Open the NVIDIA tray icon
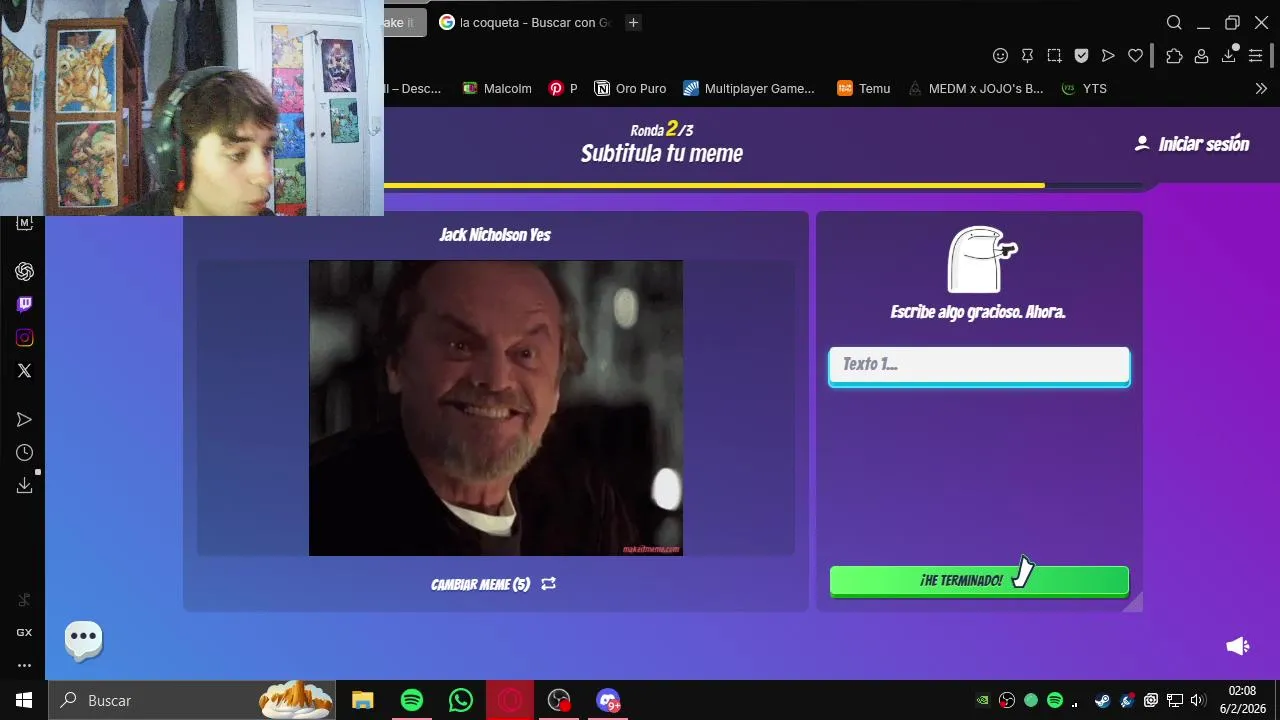The height and width of the screenshot is (720, 1280). (983, 700)
